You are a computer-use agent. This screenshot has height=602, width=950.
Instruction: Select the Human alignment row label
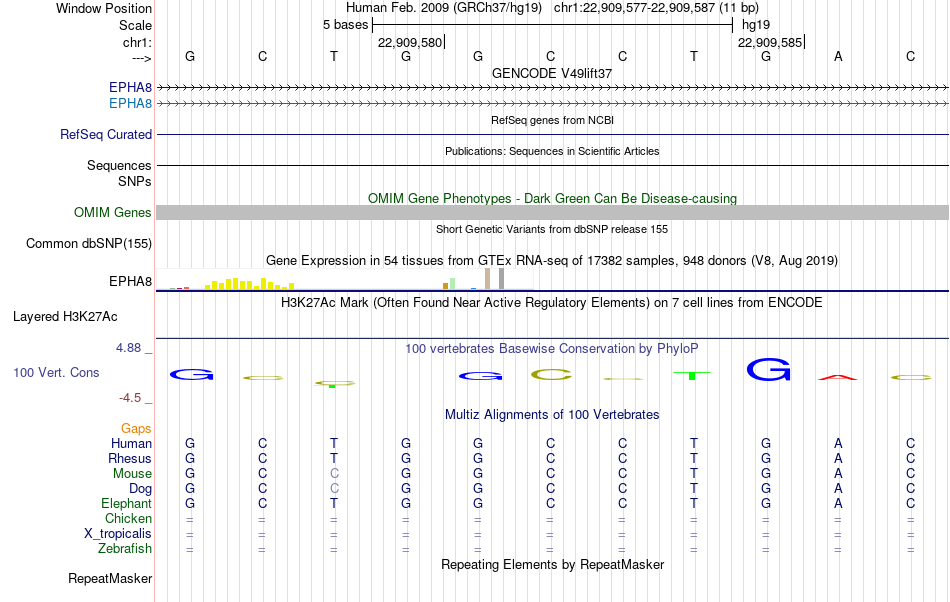[x=131, y=444]
